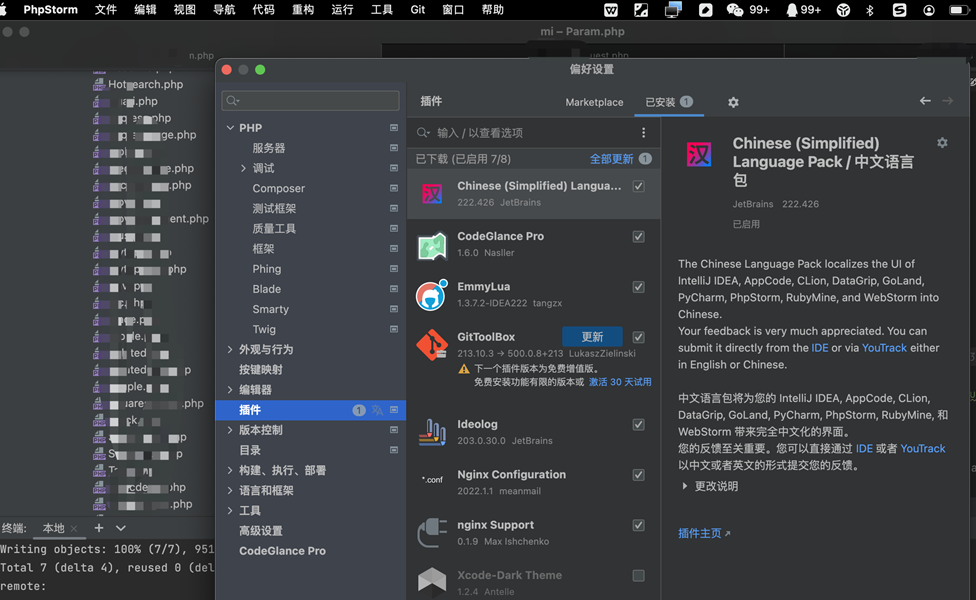The width and height of the screenshot is (976, 600).
Task: Toggle the EmmyLua plugin checkbox
Action: [x=639, y=287]
